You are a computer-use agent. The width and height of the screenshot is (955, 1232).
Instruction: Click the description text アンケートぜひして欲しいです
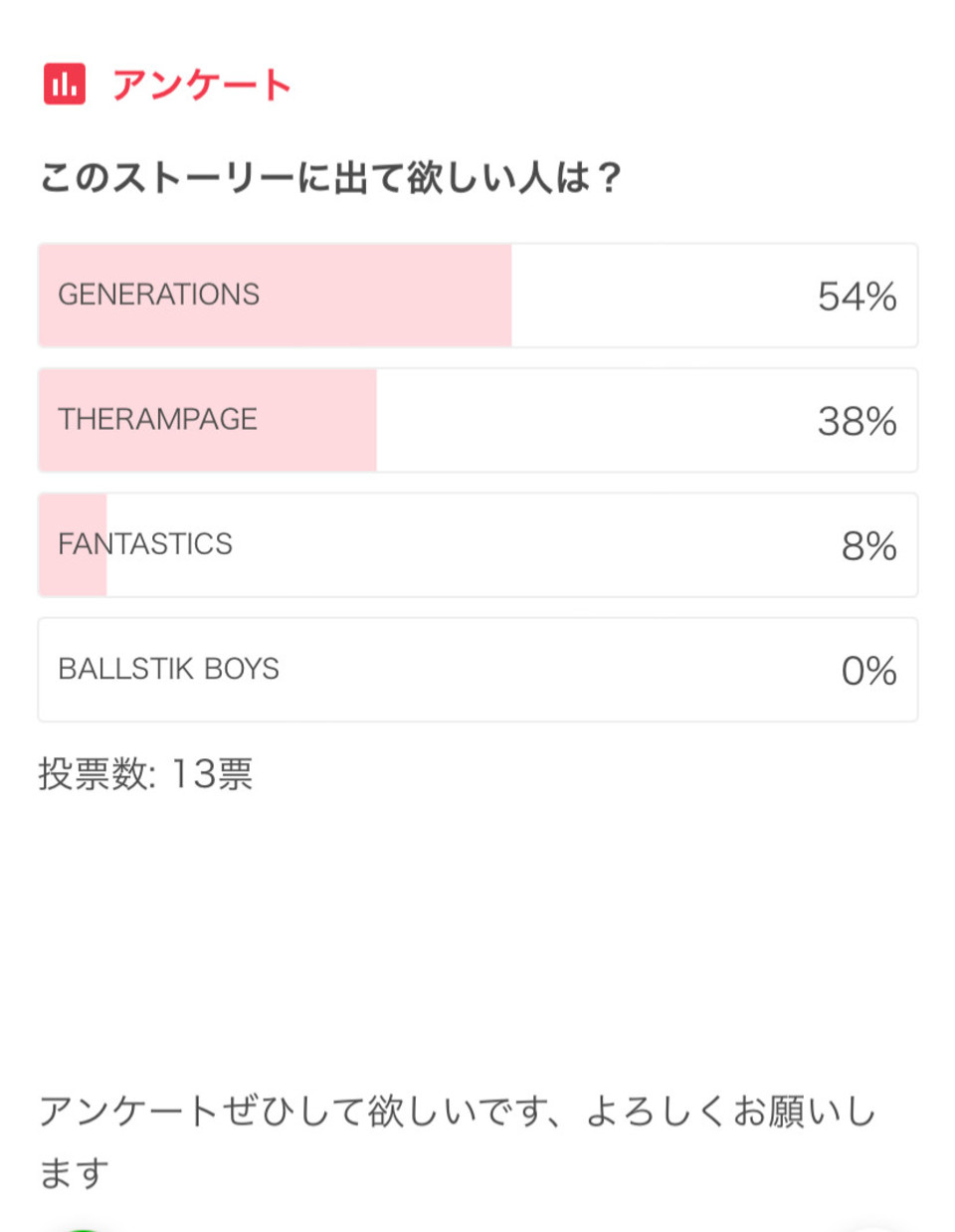pyautogui.click(x=458, y=1111)
